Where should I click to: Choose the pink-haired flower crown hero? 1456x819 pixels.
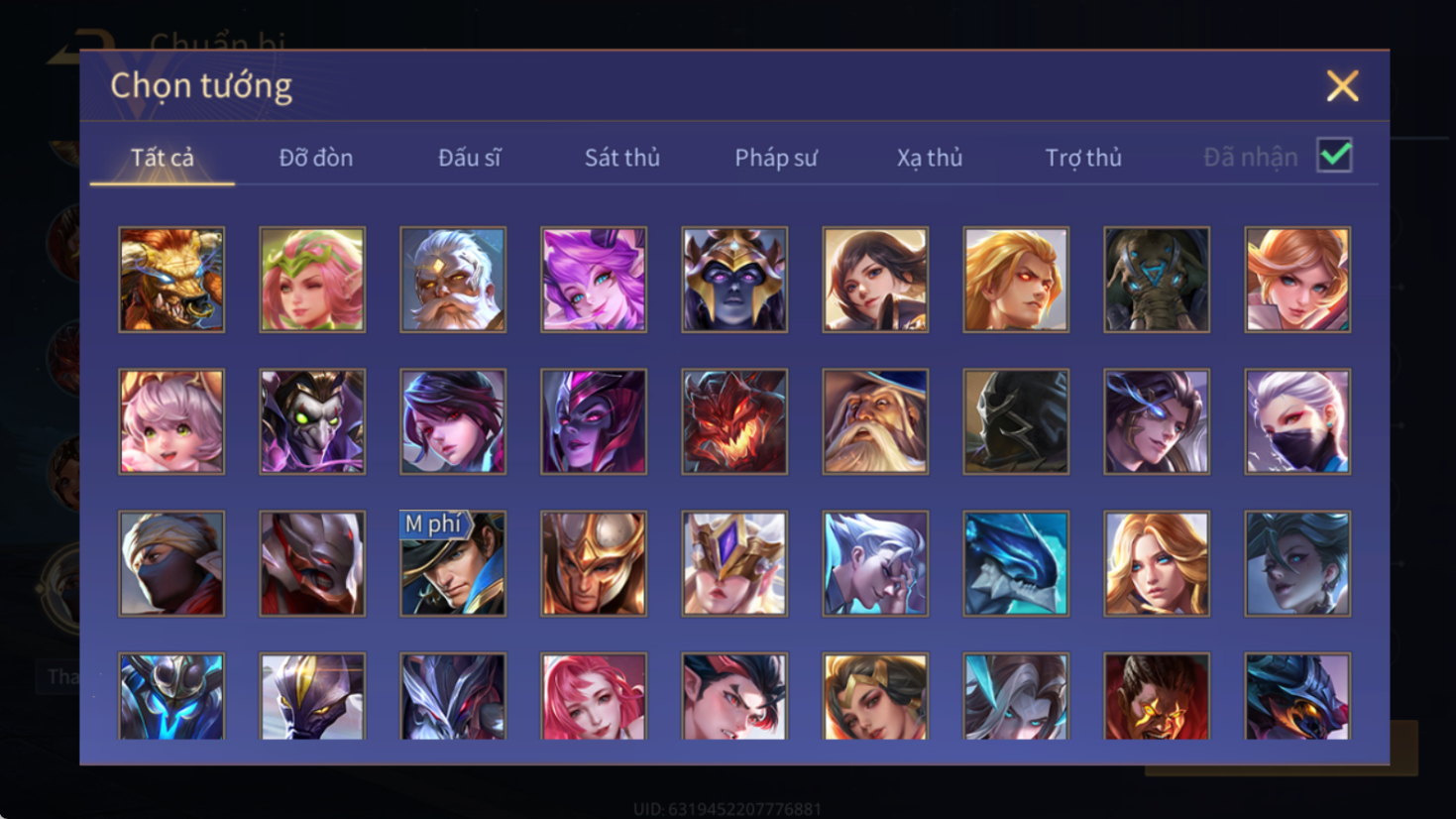coord(312,280)
